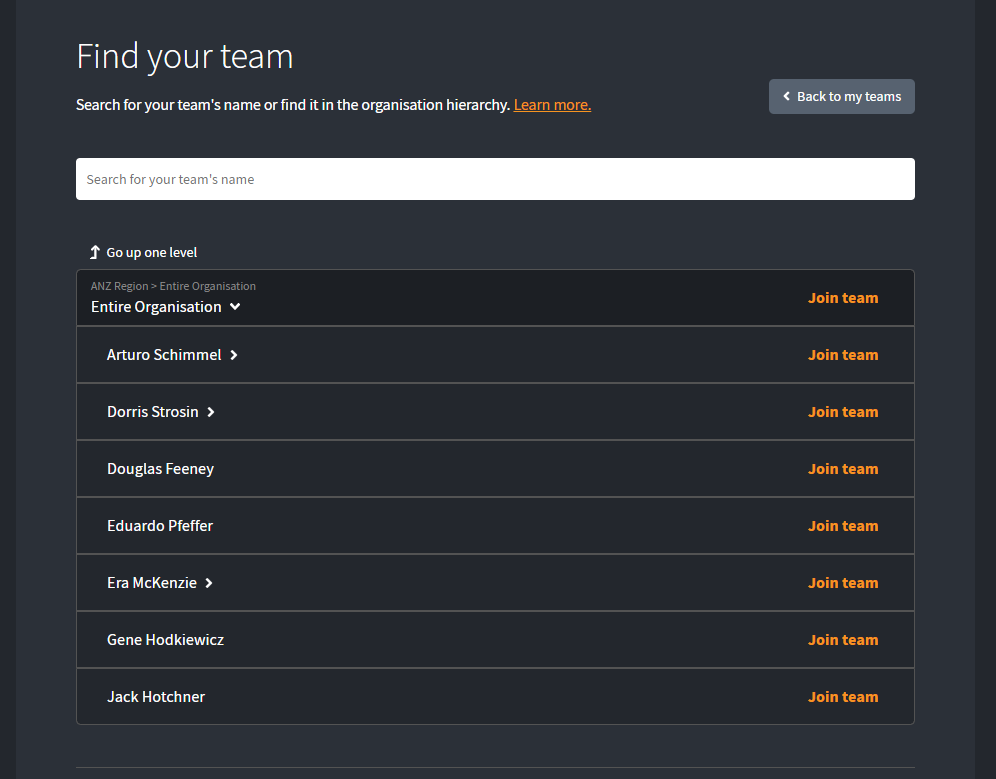Join Dorris Strosin's team
The width and height of the screenshot is (996, 779).
[x=843, y=412]
